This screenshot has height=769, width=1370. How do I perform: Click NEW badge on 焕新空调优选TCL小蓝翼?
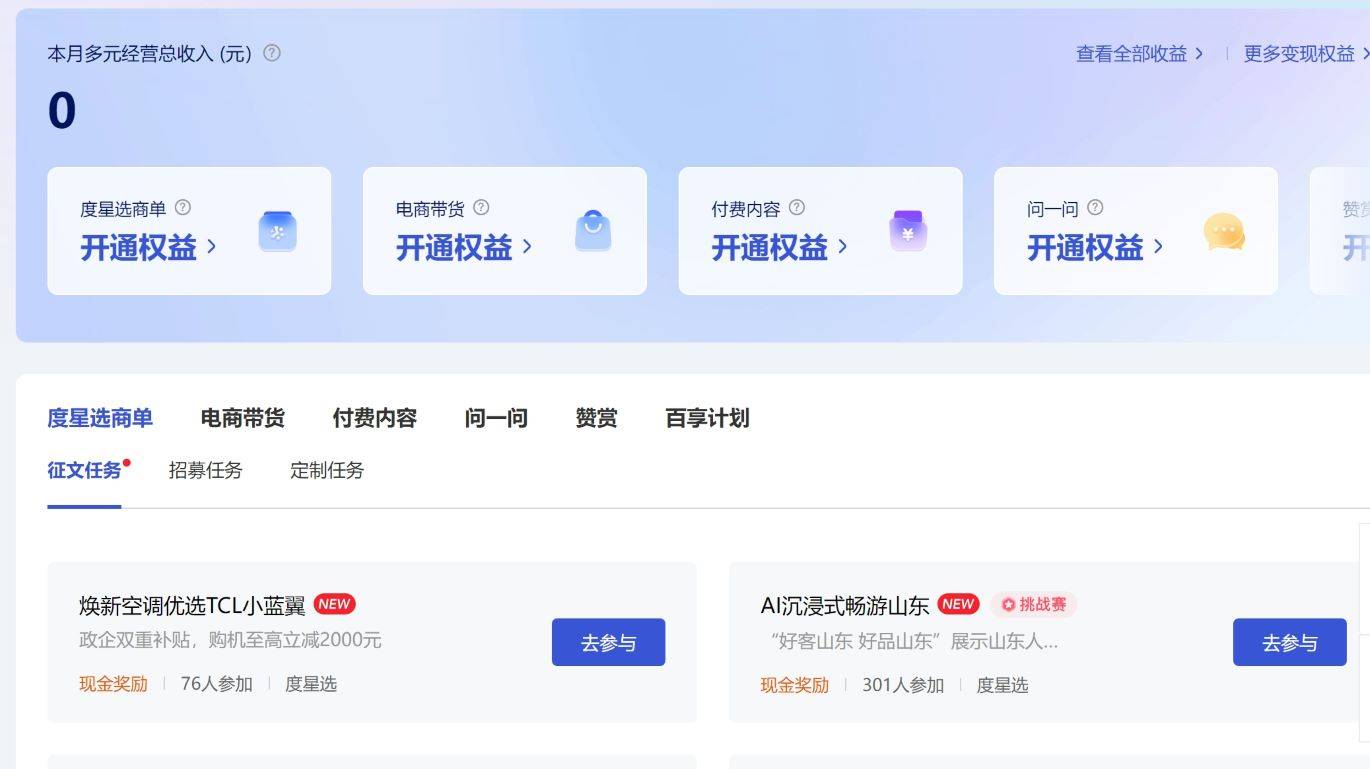[x=334, y=604]
